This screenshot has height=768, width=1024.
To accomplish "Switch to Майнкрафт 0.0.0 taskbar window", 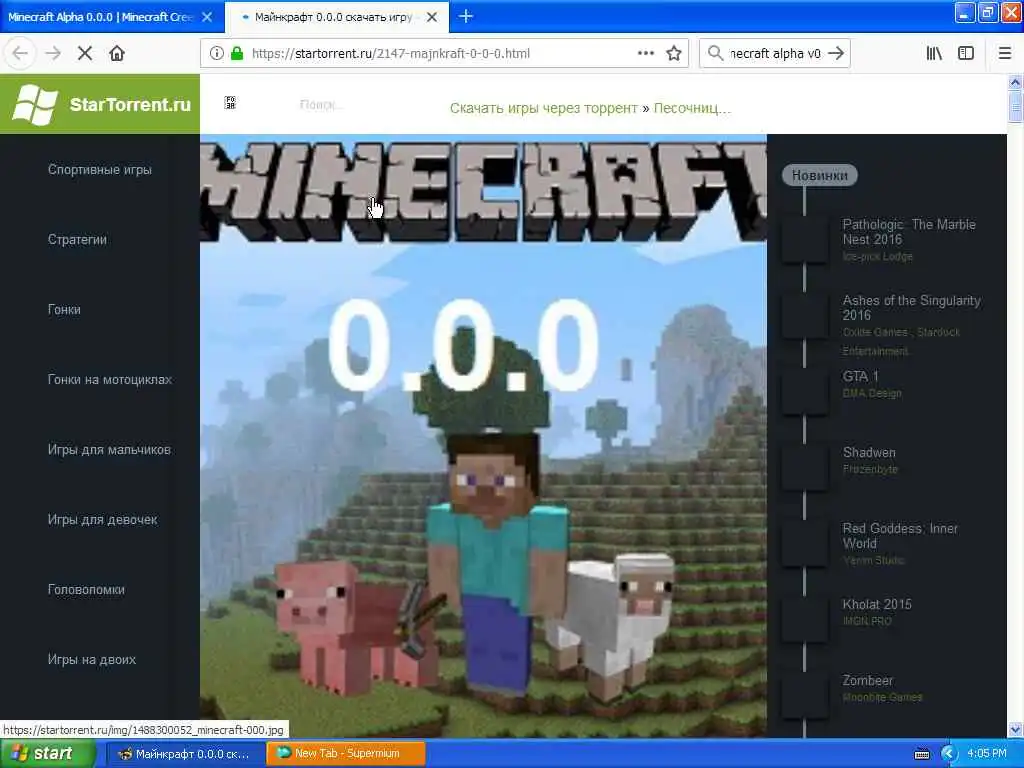I will [184, 754].
